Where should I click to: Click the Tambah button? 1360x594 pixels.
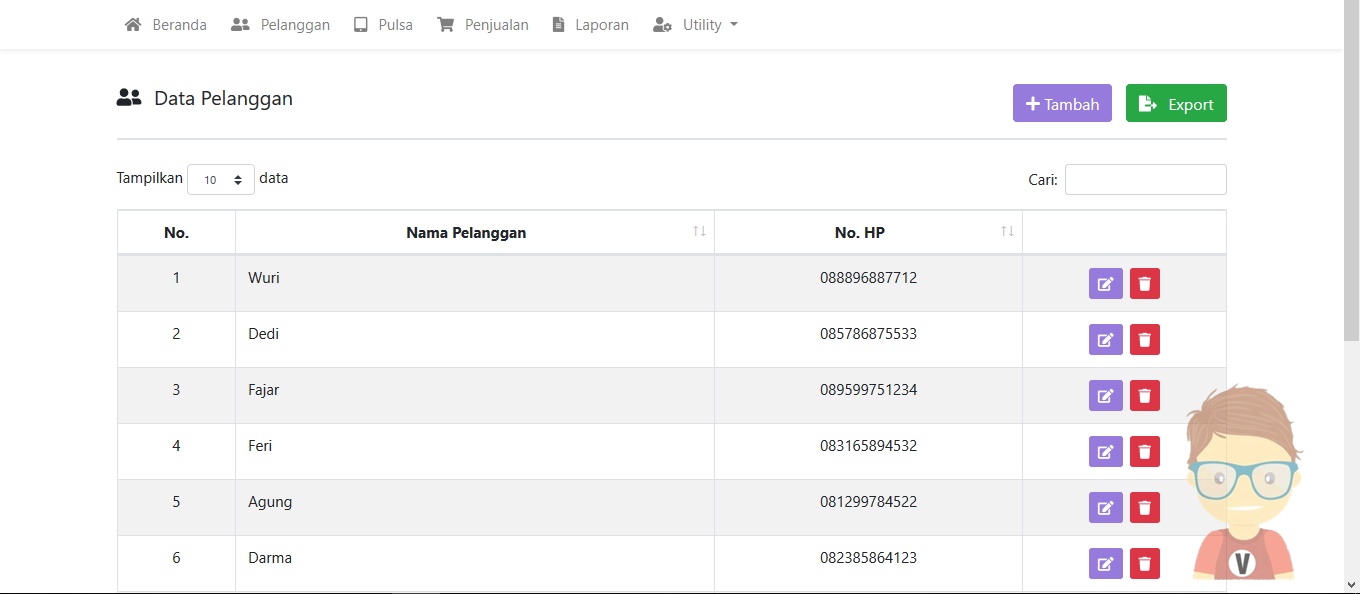tap(1062, 104)
